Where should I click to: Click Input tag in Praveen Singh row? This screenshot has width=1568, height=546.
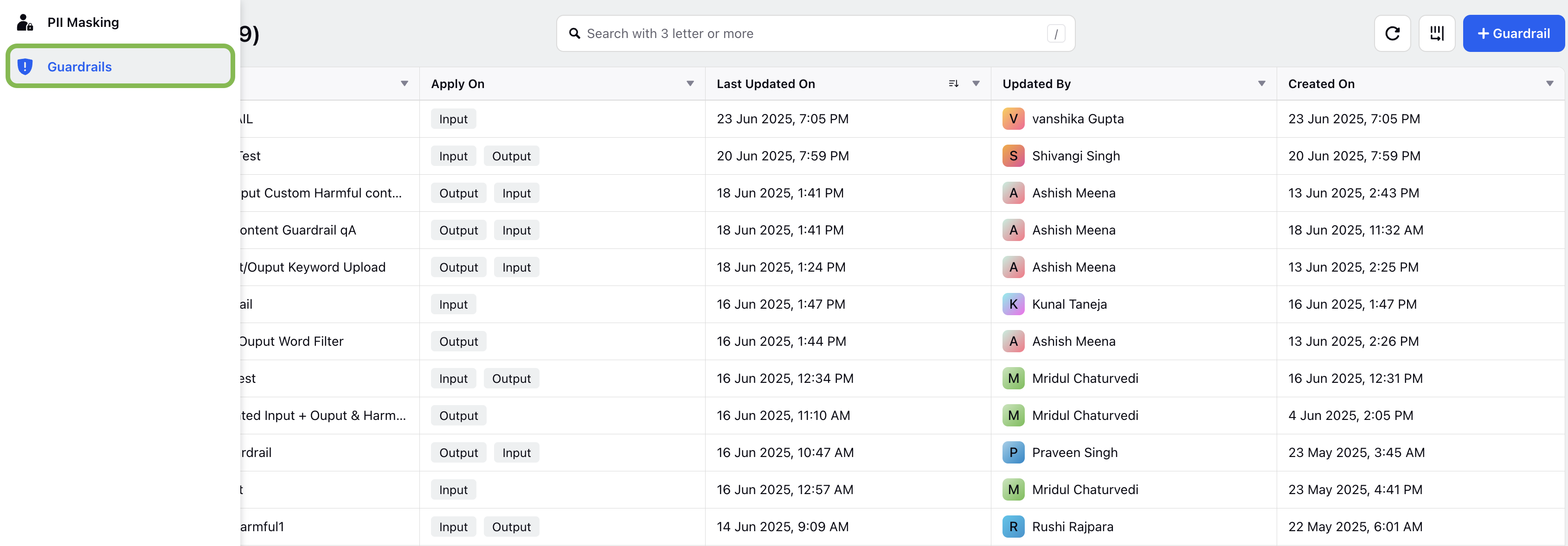[x=516, y=452]
